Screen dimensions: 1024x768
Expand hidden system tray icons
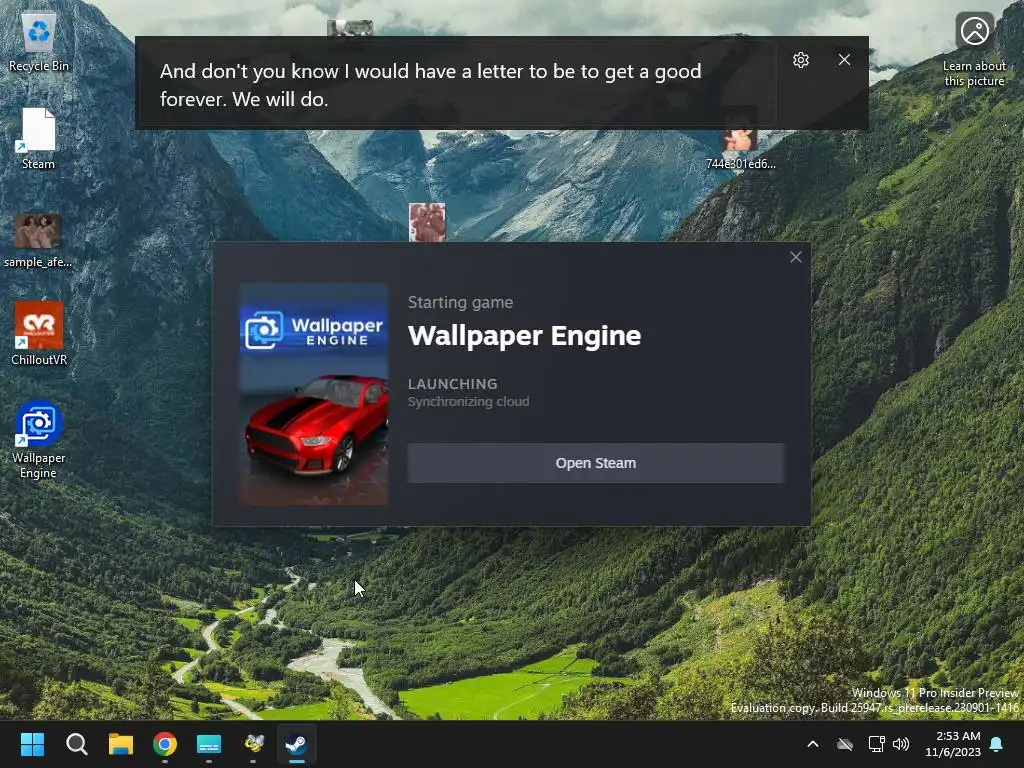pos(813,744)
